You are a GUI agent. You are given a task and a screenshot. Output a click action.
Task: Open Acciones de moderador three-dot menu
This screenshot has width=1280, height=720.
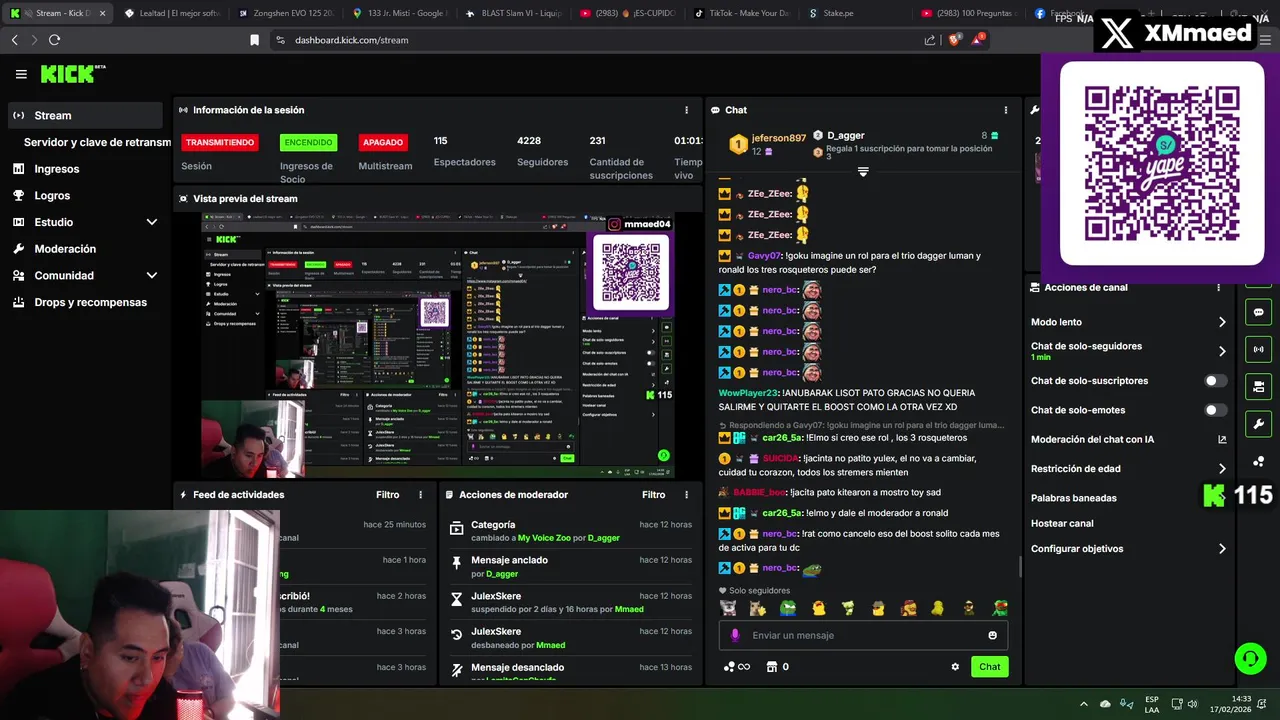(686, 495)
